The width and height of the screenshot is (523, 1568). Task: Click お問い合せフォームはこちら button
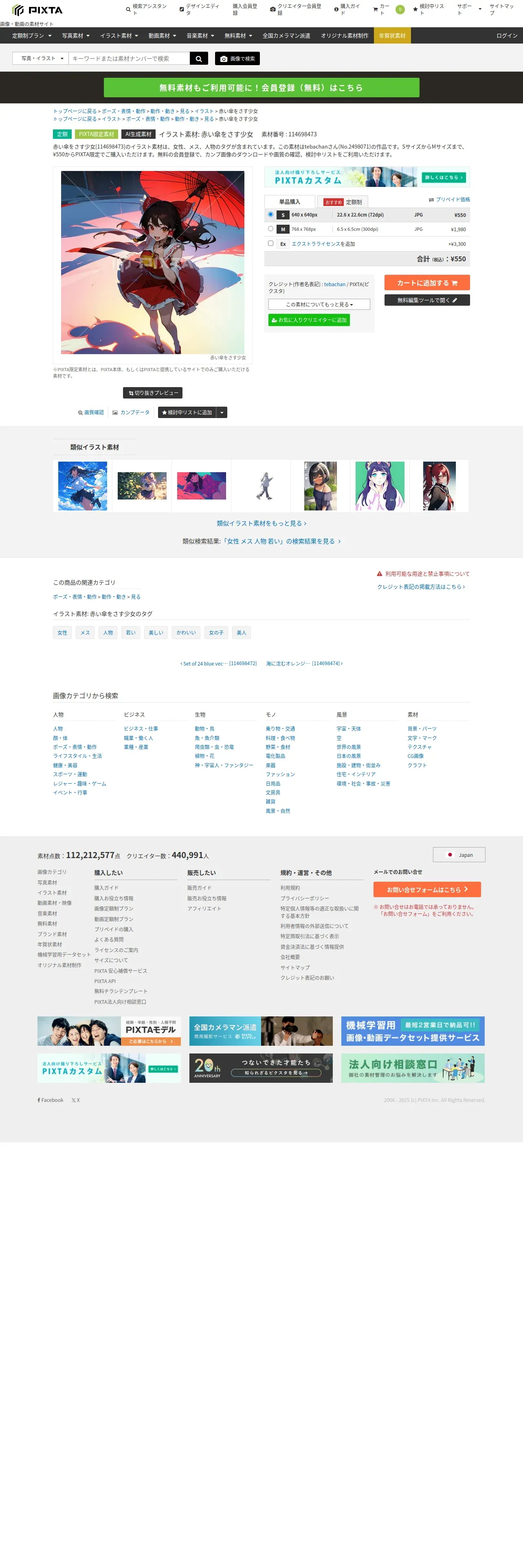coord(427,889)
